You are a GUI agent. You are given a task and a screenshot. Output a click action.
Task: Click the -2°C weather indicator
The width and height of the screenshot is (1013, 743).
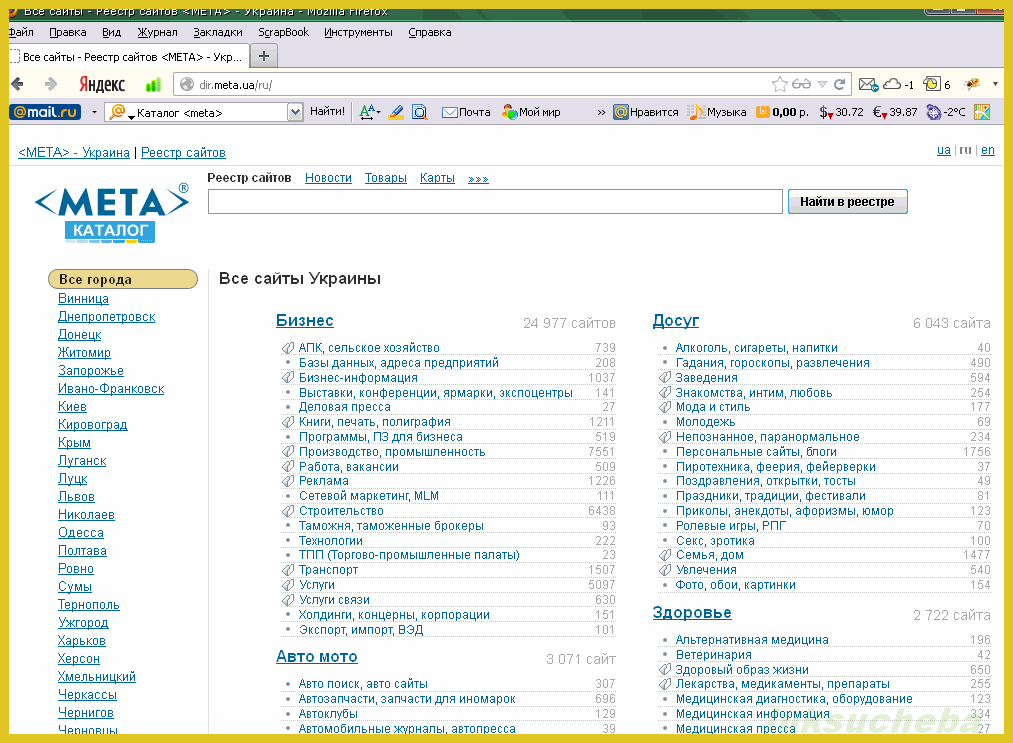click(x=946, y=112)
